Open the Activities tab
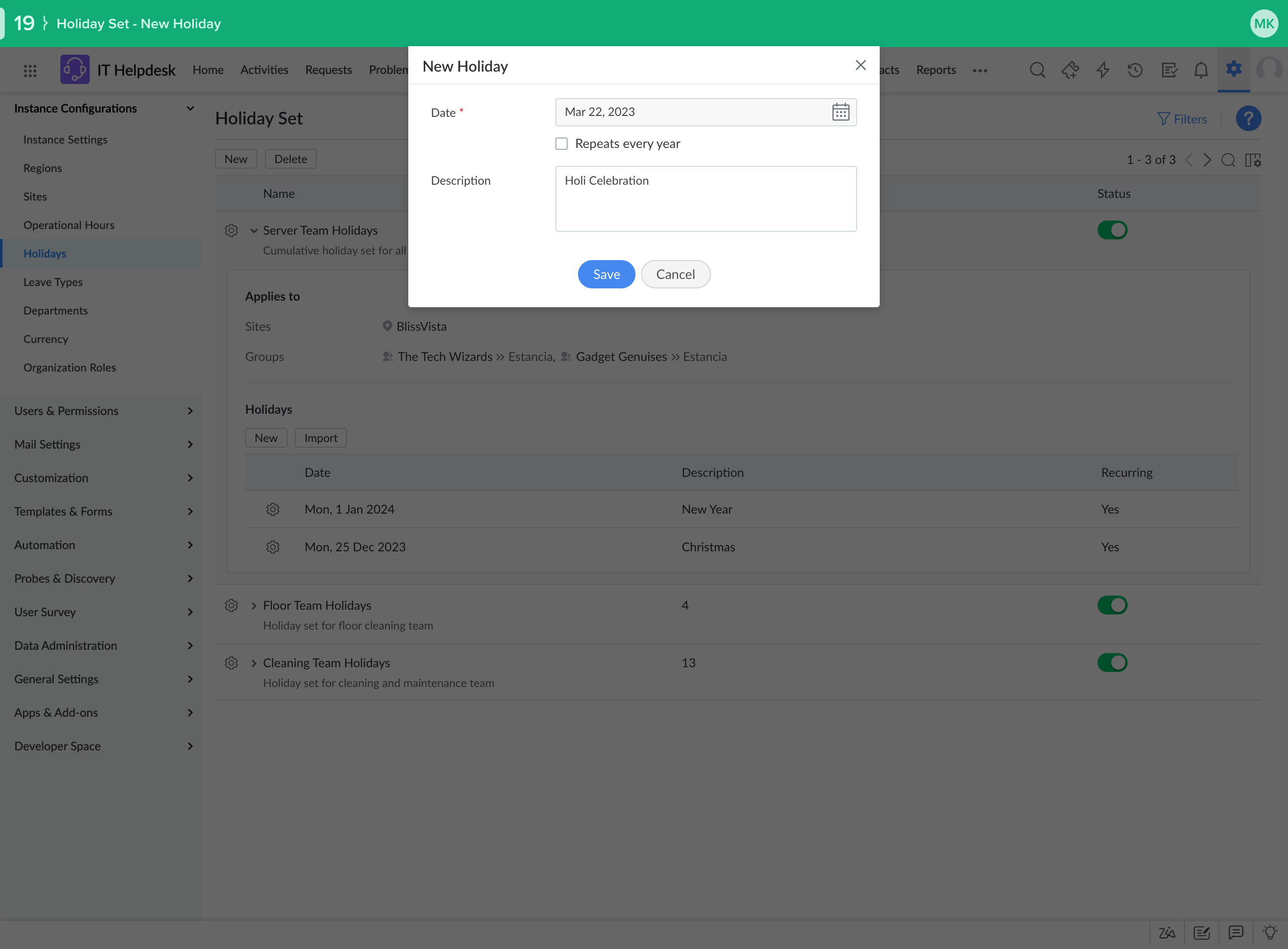Viewport: 1288px width, 949px height. click(264, 70)
